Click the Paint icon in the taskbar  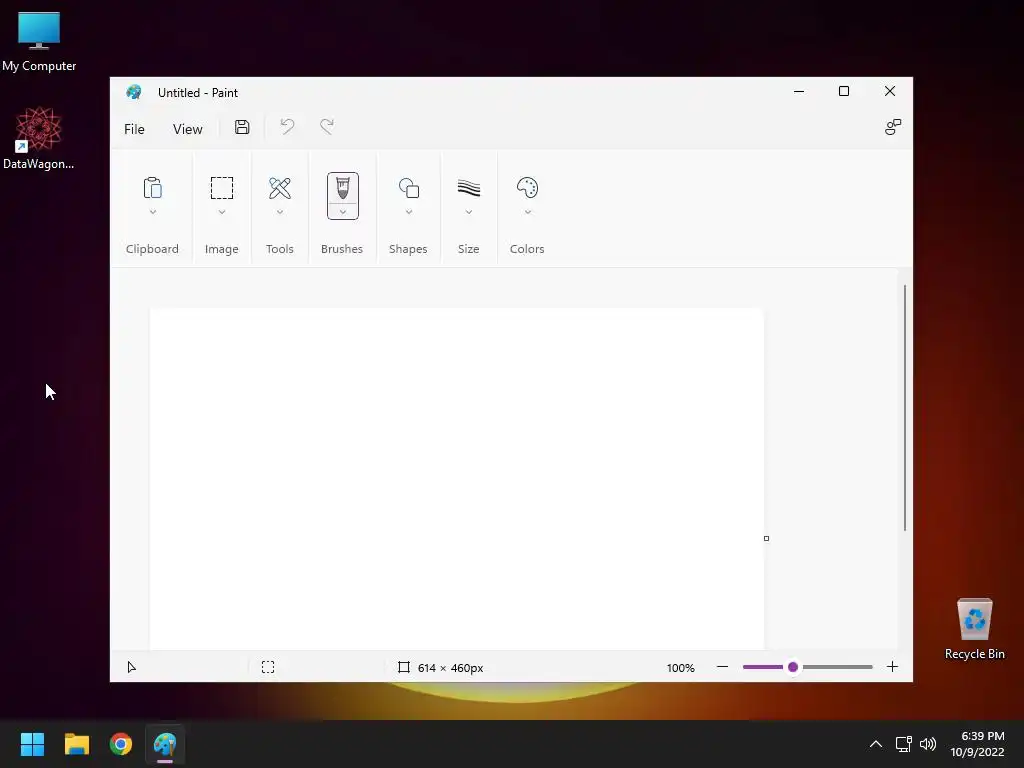[x=165, y=744]
